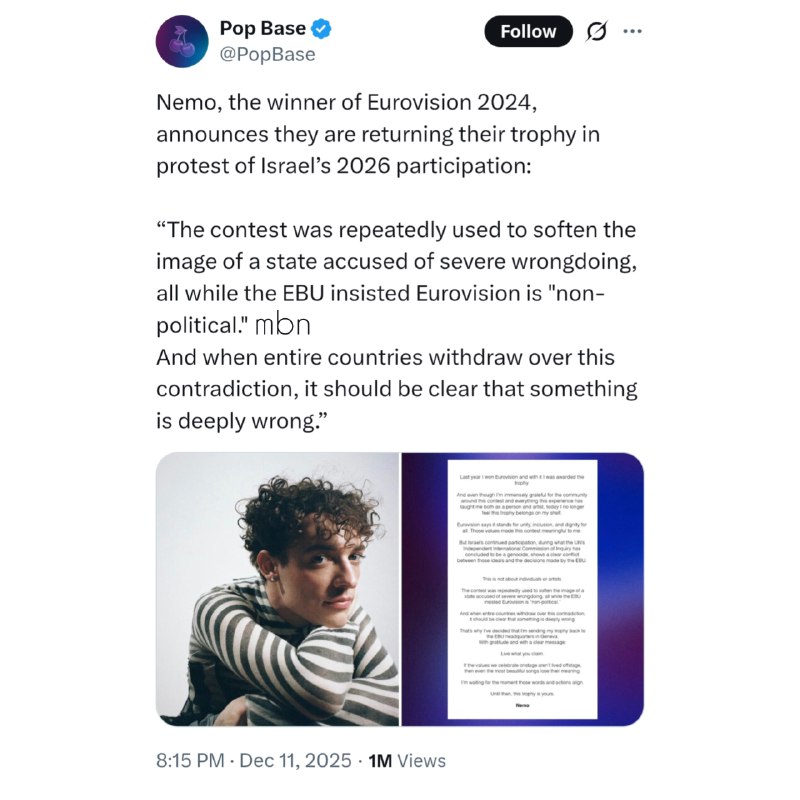Click the blue verified badge
The image size is (800, 800).
(321, 29)
